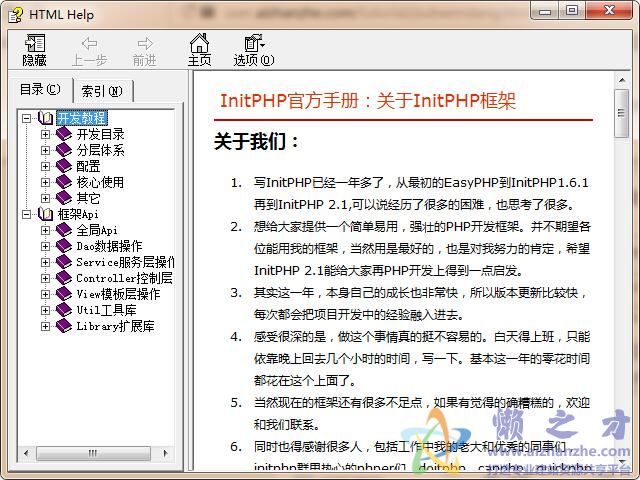Click the purple book icon beside 其它
640x480 pixels.
(64, 198)
